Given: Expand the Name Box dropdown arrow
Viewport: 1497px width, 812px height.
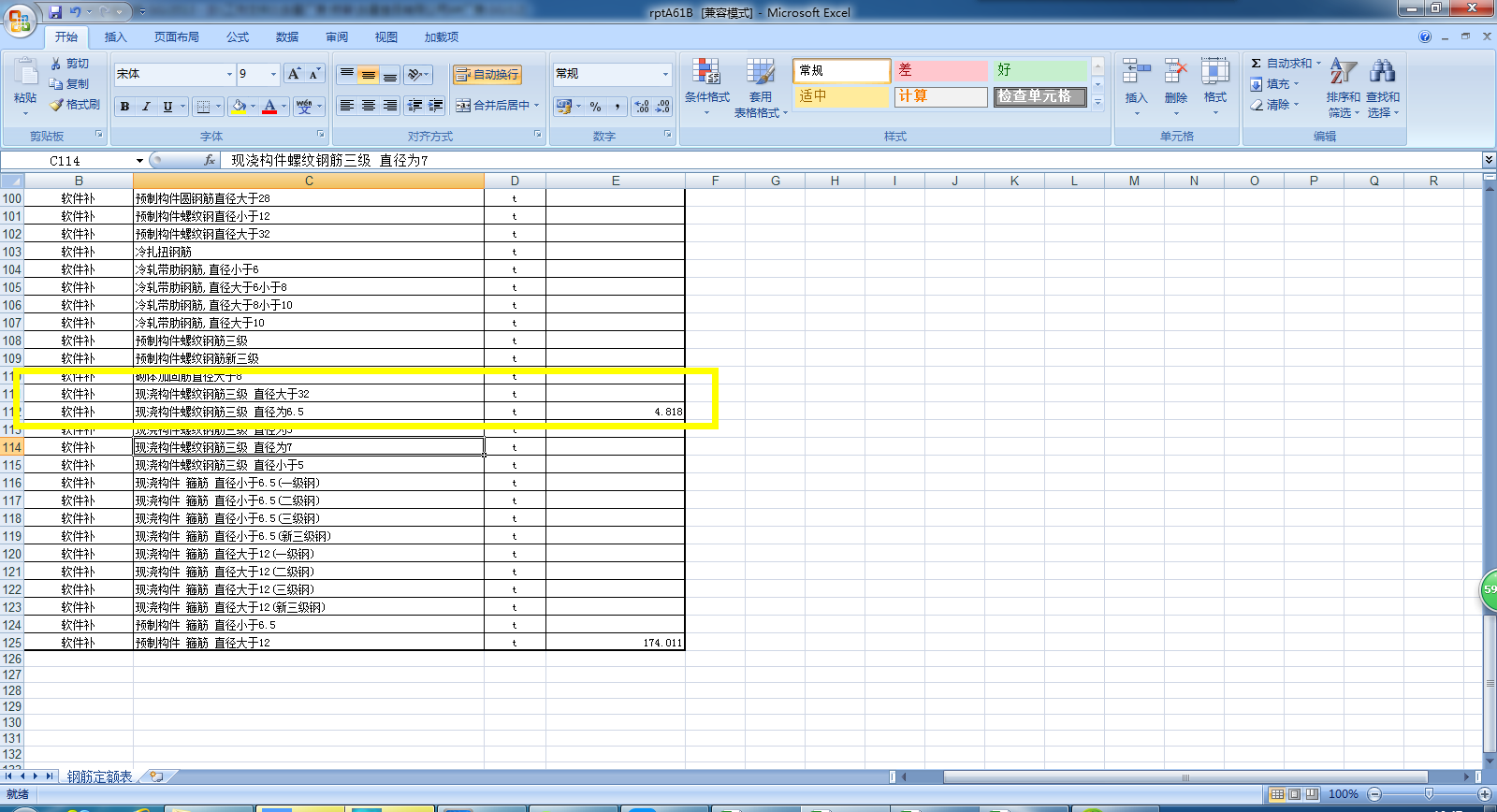Looking at the screenshot, I should 139,161.
